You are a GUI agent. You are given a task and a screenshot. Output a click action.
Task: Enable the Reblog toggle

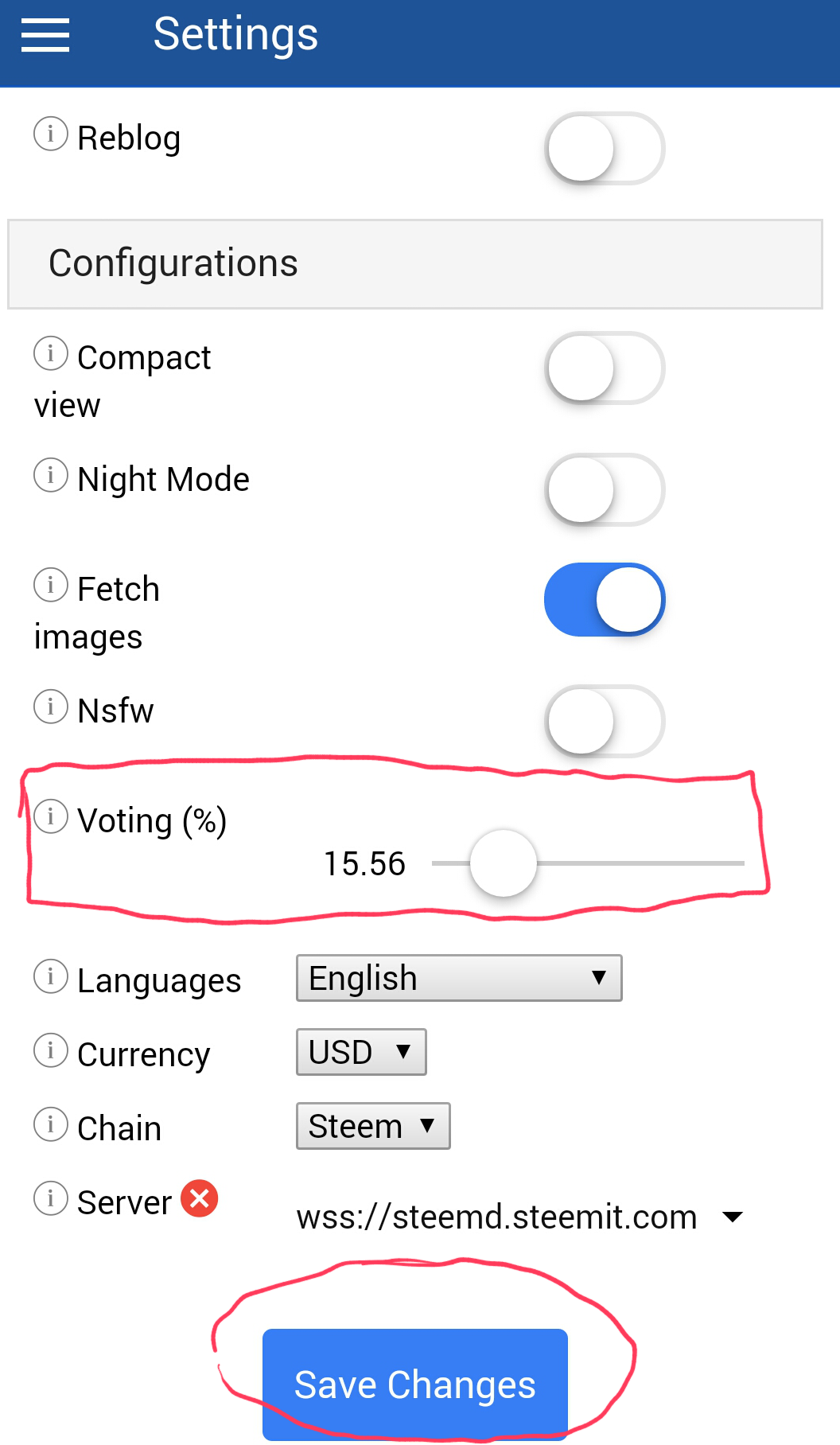(x=605, y=148)
